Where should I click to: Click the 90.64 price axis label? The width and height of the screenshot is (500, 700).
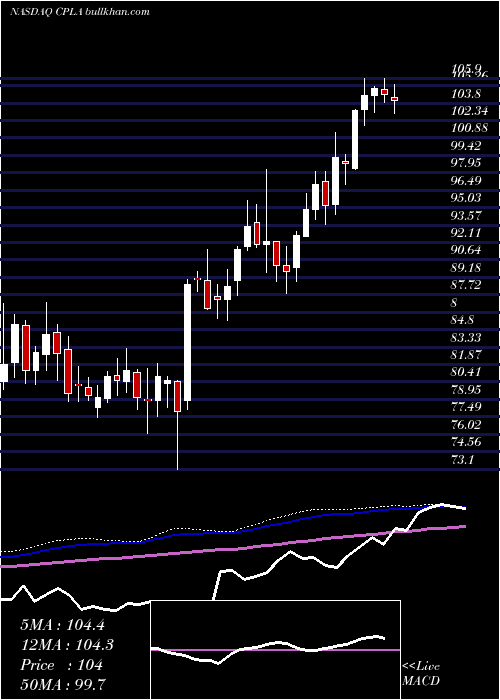click(x=466, y=250)
